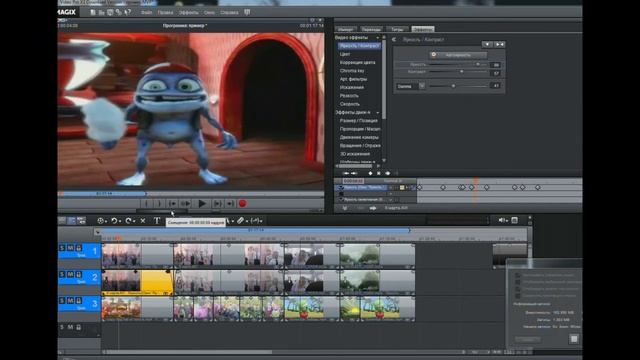The width and height of the screenshot is (640, 360).
Task: Lock track 3
Action: coord(79,301)
